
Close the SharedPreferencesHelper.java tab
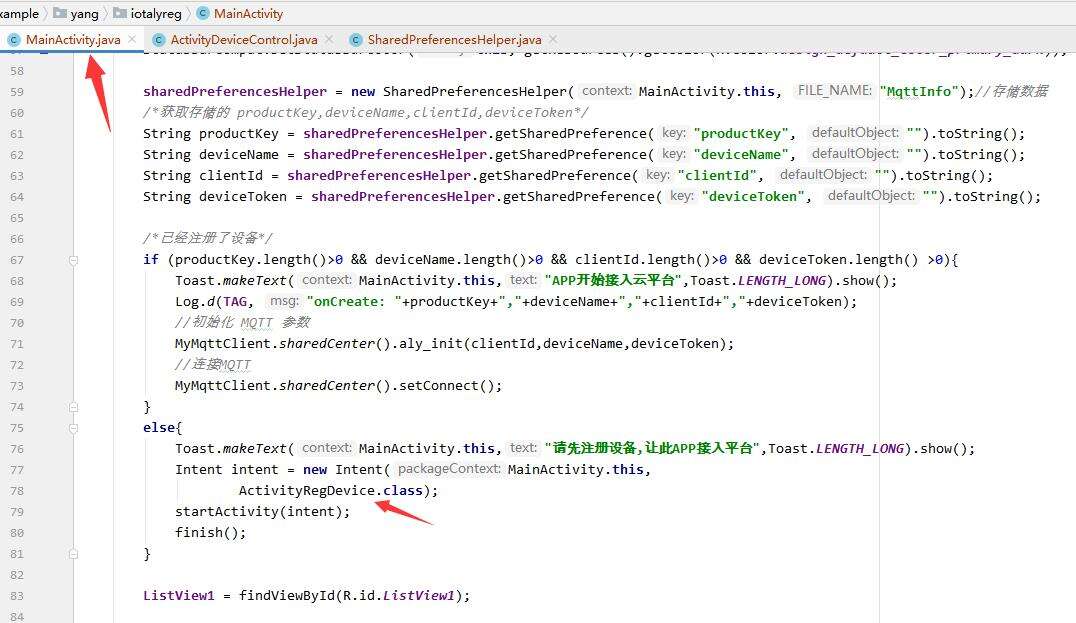point(553,40)
